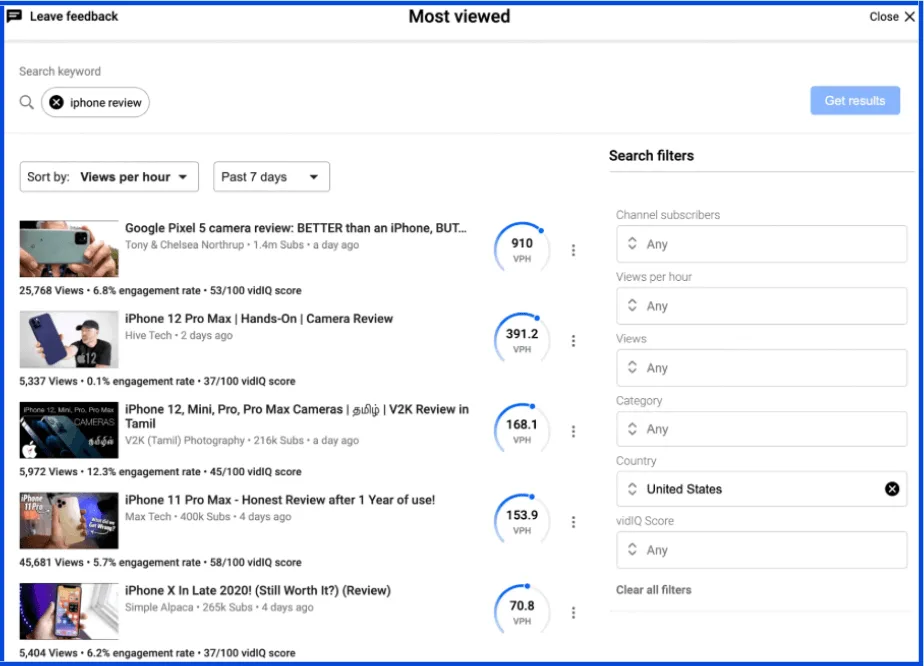Click the Search keyword label
The height and width of the screenshot is (666, 924).
click(60, 71)
